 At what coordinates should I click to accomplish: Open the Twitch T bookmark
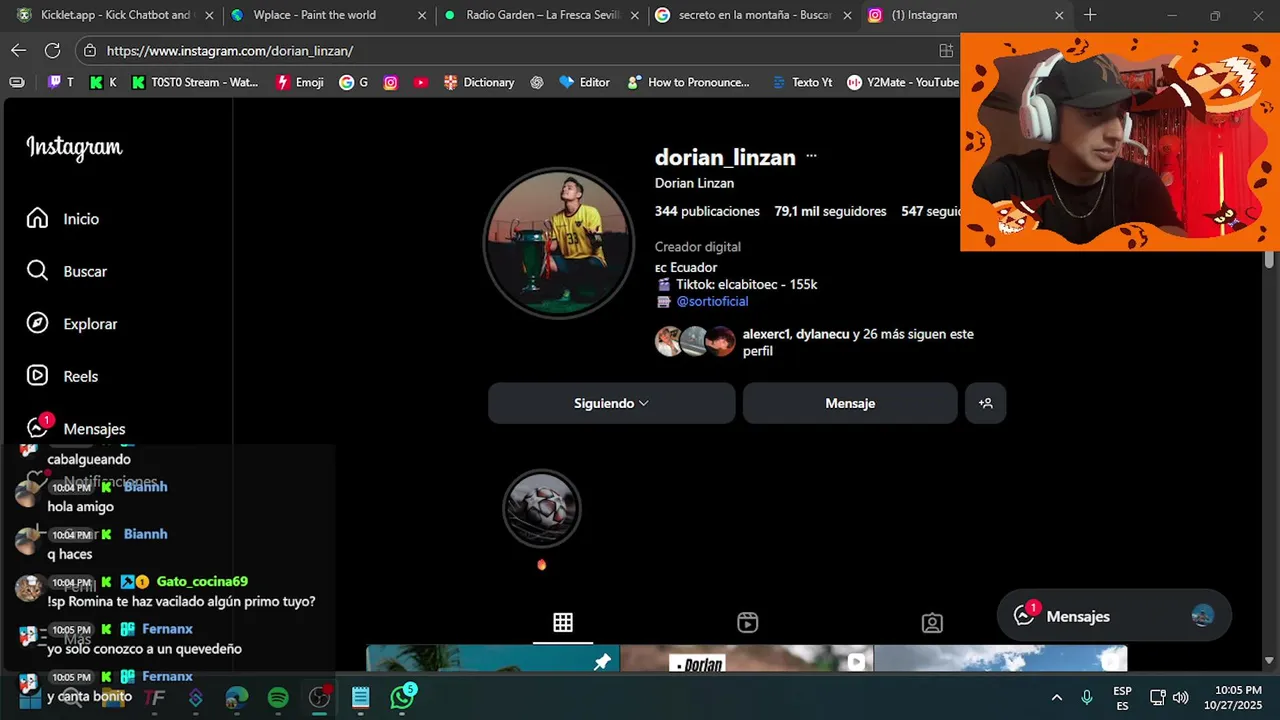[61, 82]
